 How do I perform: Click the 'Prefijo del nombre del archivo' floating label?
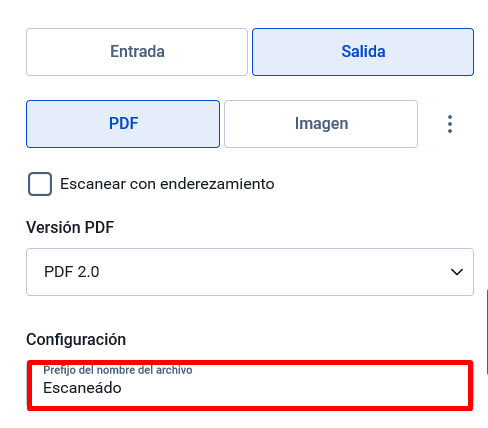click(x=118, y=370)
